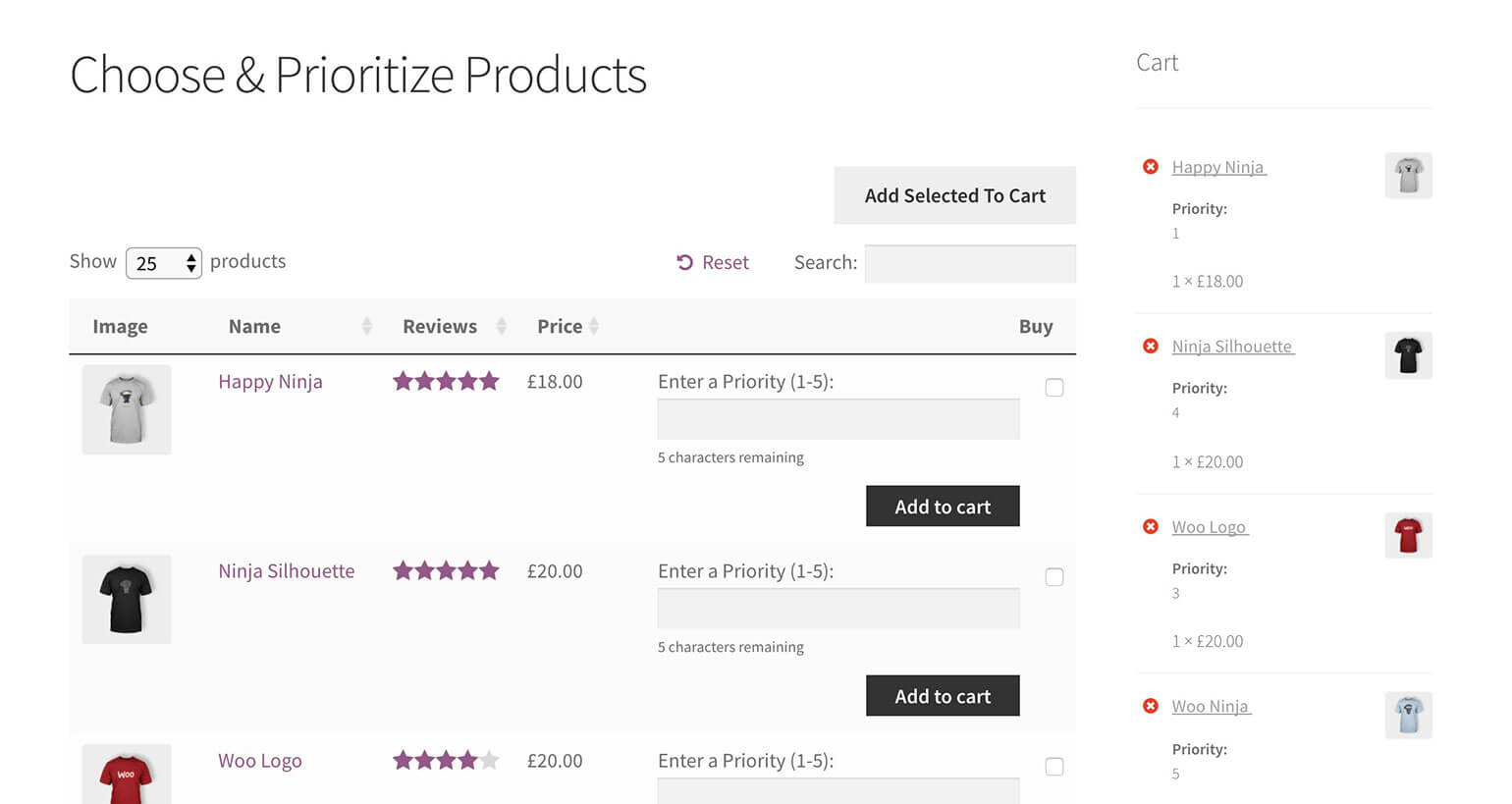Click the red remove icon for Woo Logo
1512x804 pixels.
point(1151,527)
